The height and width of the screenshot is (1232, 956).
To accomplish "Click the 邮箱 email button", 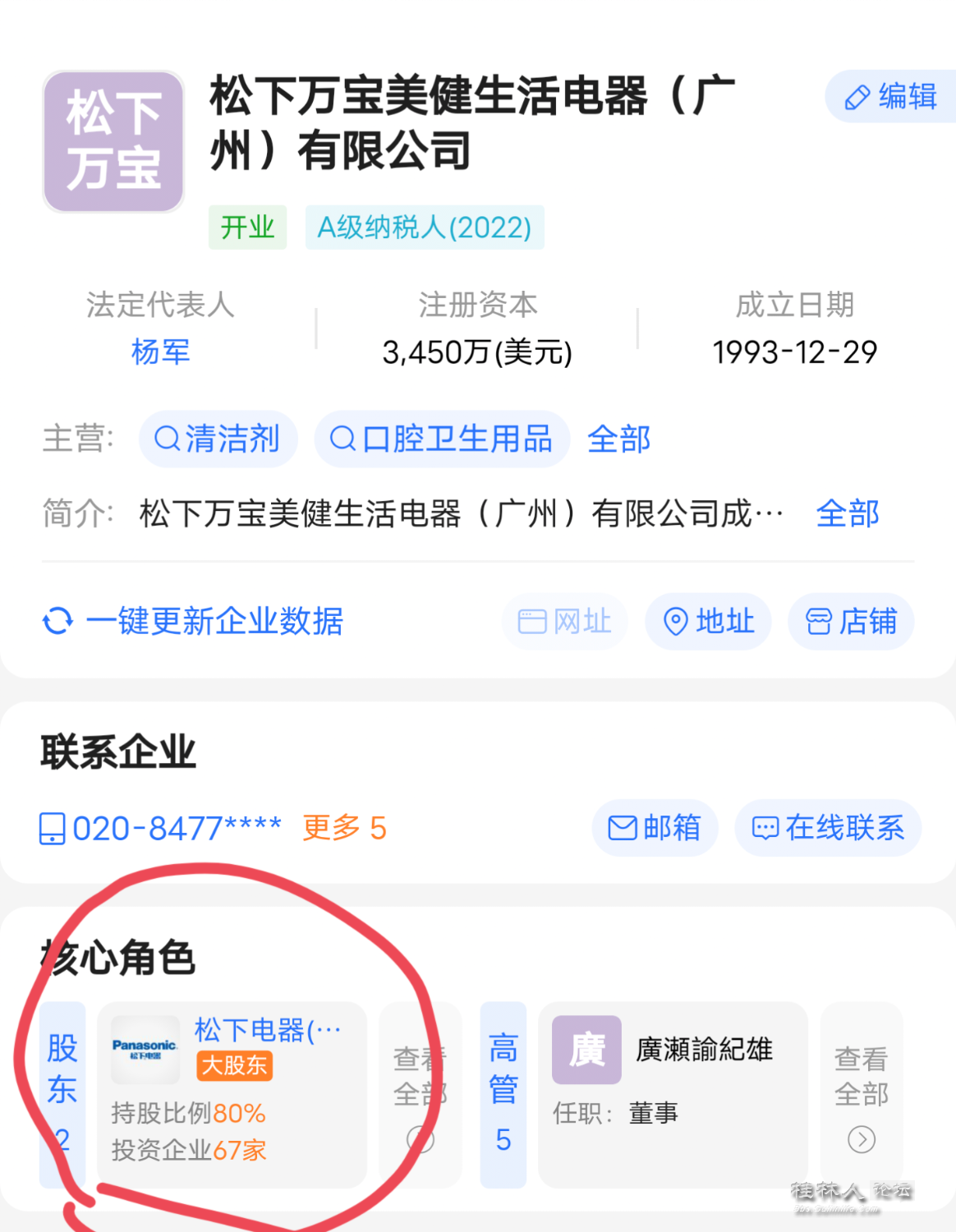I will tap(655, 827).
